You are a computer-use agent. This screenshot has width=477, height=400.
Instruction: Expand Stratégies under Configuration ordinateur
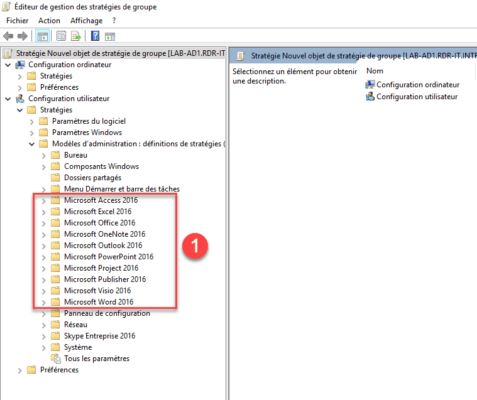pos(20,76)
